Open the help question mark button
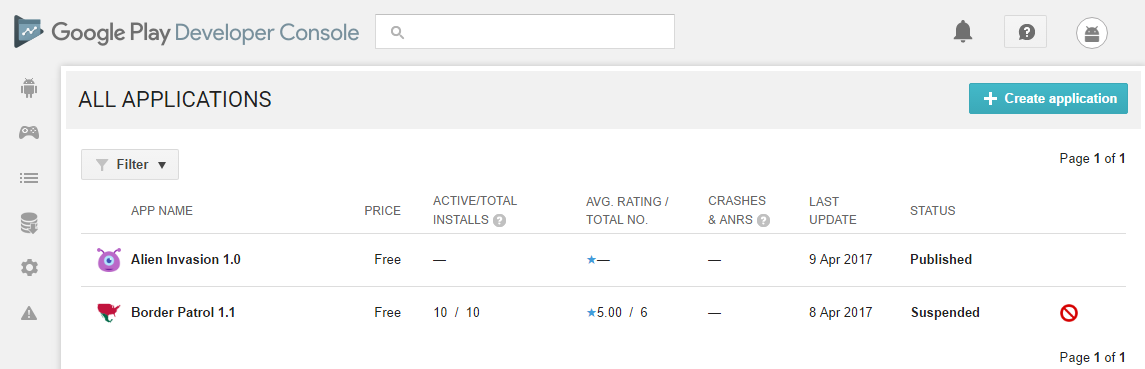Screen dimensions: 1145x369 1025,32
